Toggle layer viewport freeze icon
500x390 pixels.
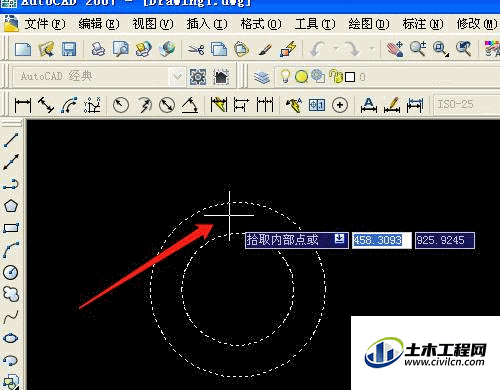pyautogui.click(x=318, y=76)
